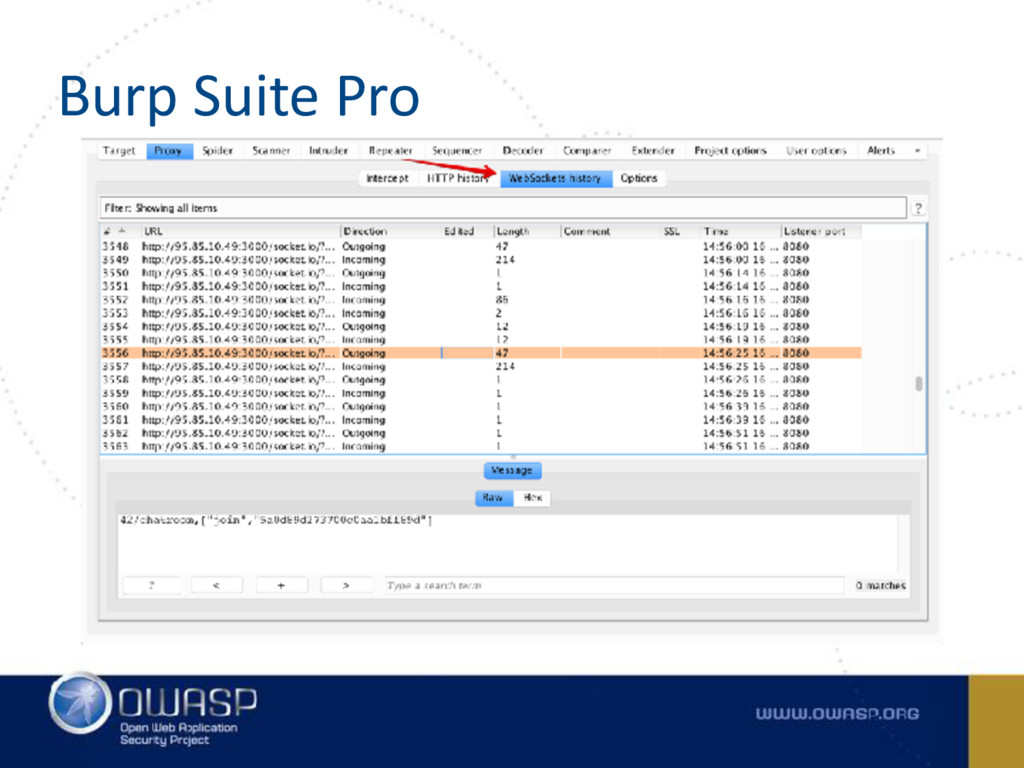The width and height of the screenshot is (1024, 768).
Task: Select history row 3550
Action: (481, 273)
